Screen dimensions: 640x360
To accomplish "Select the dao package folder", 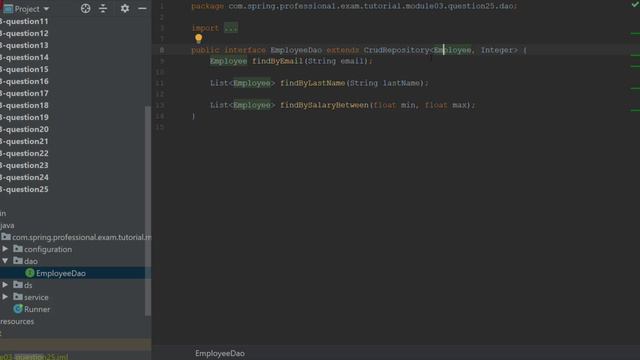I will pos(25,261).
